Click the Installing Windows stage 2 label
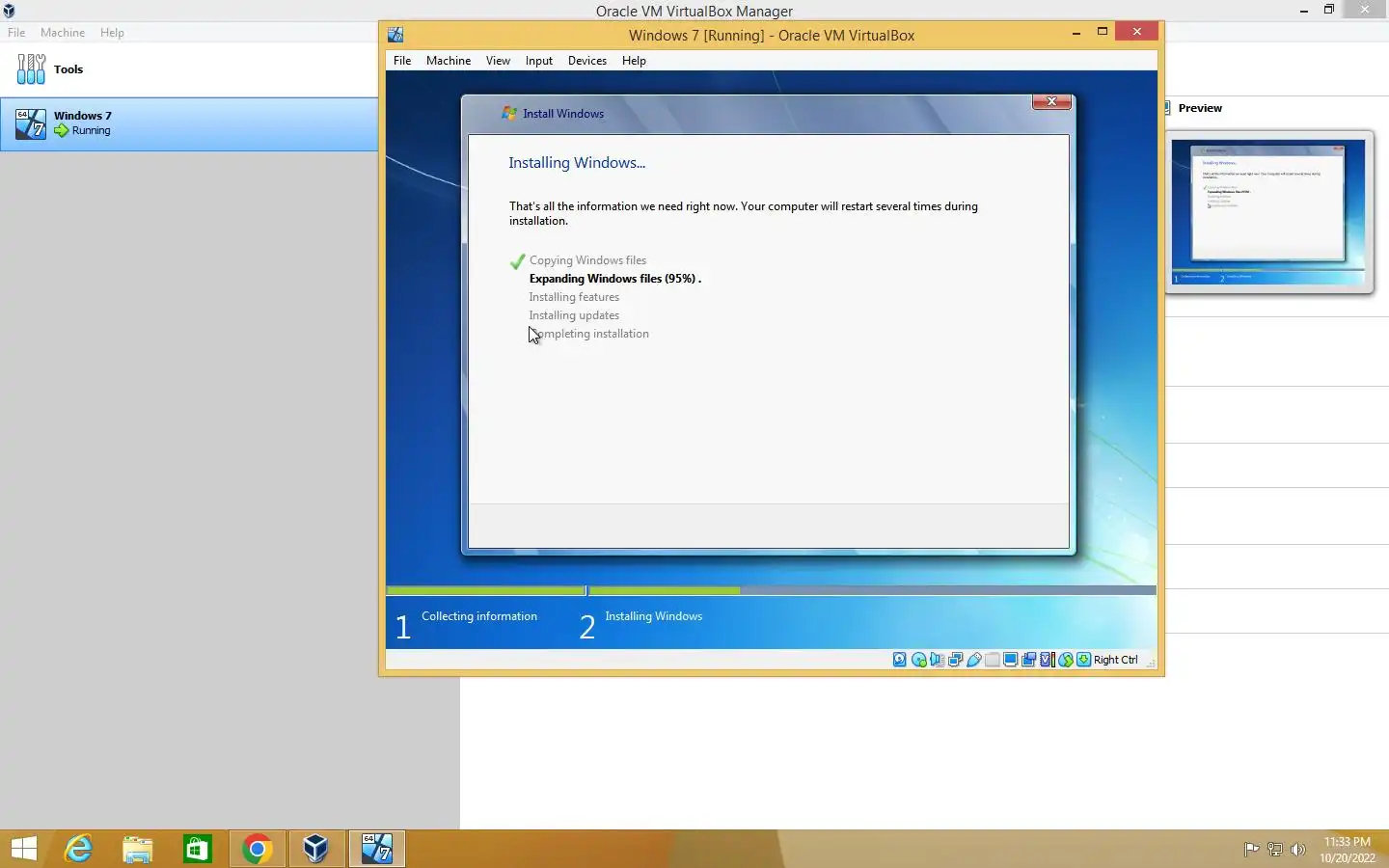Image resolution: width=1389 pixels, height=868 pixels. [654, 616]
